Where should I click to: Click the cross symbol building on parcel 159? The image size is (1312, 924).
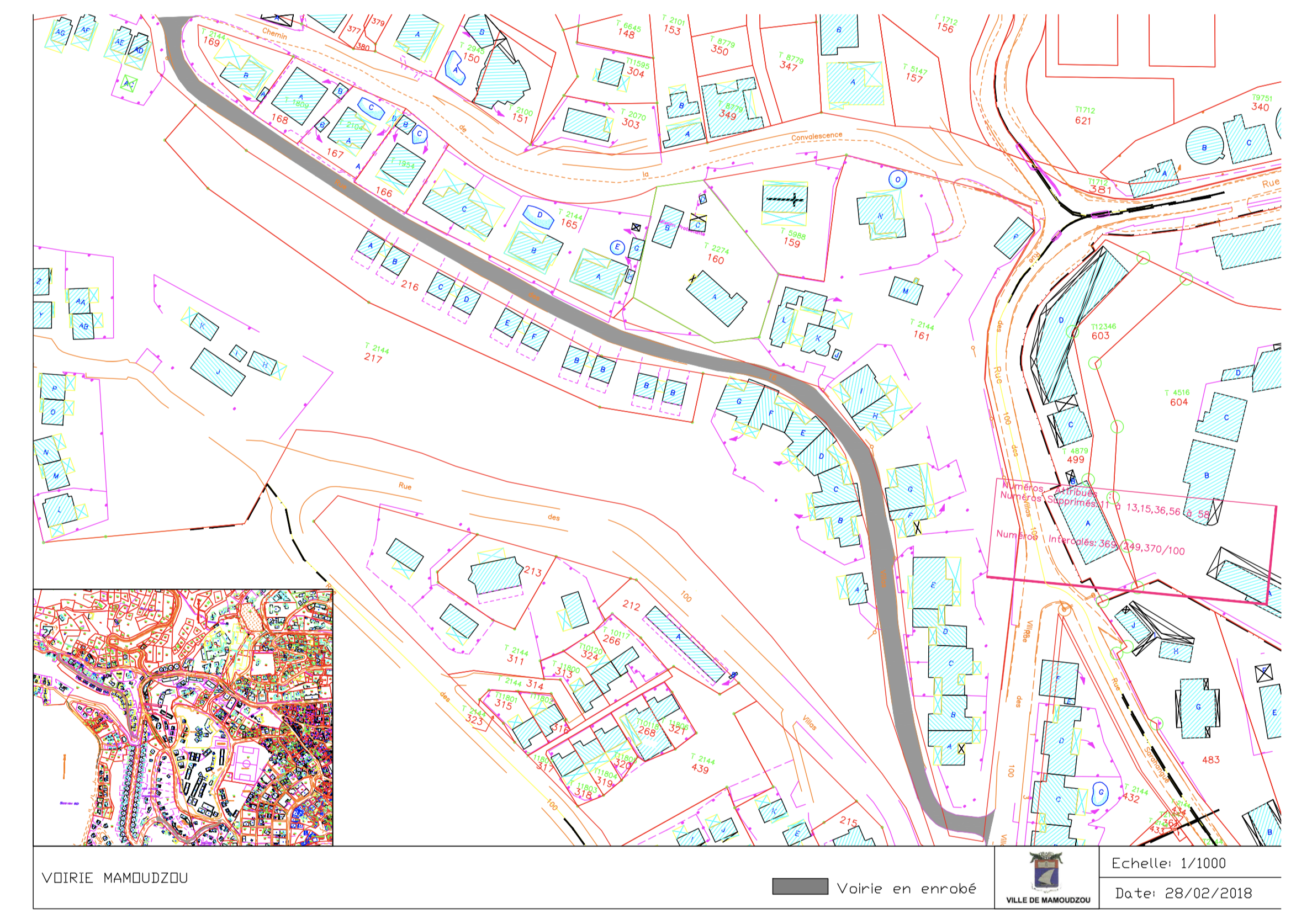(x=785, y=199)
